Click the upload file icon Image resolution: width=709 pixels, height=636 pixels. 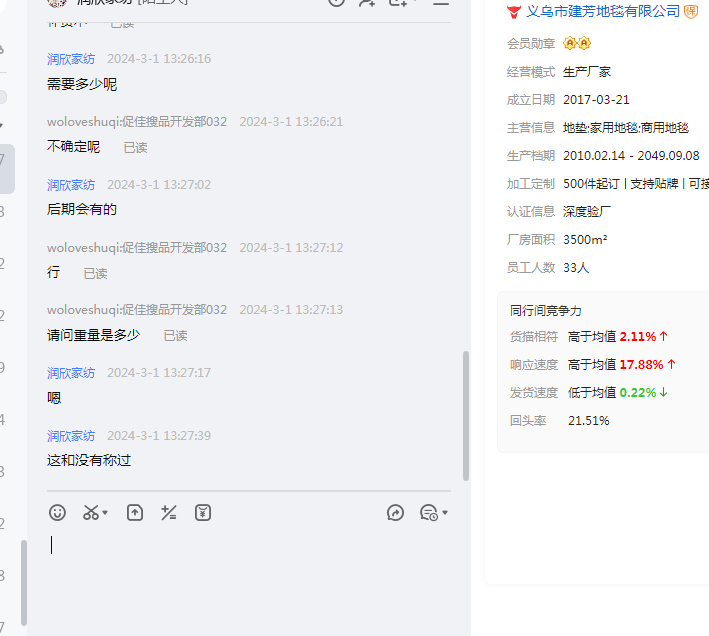pyautogui.click(x=135, y=513)
